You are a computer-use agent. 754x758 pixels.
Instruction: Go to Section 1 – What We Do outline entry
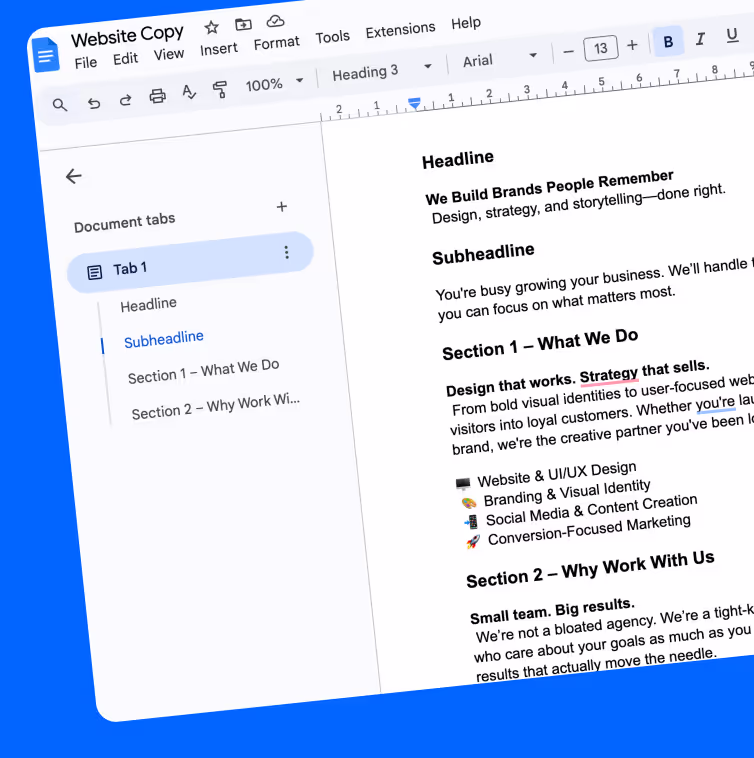(203, 371)
